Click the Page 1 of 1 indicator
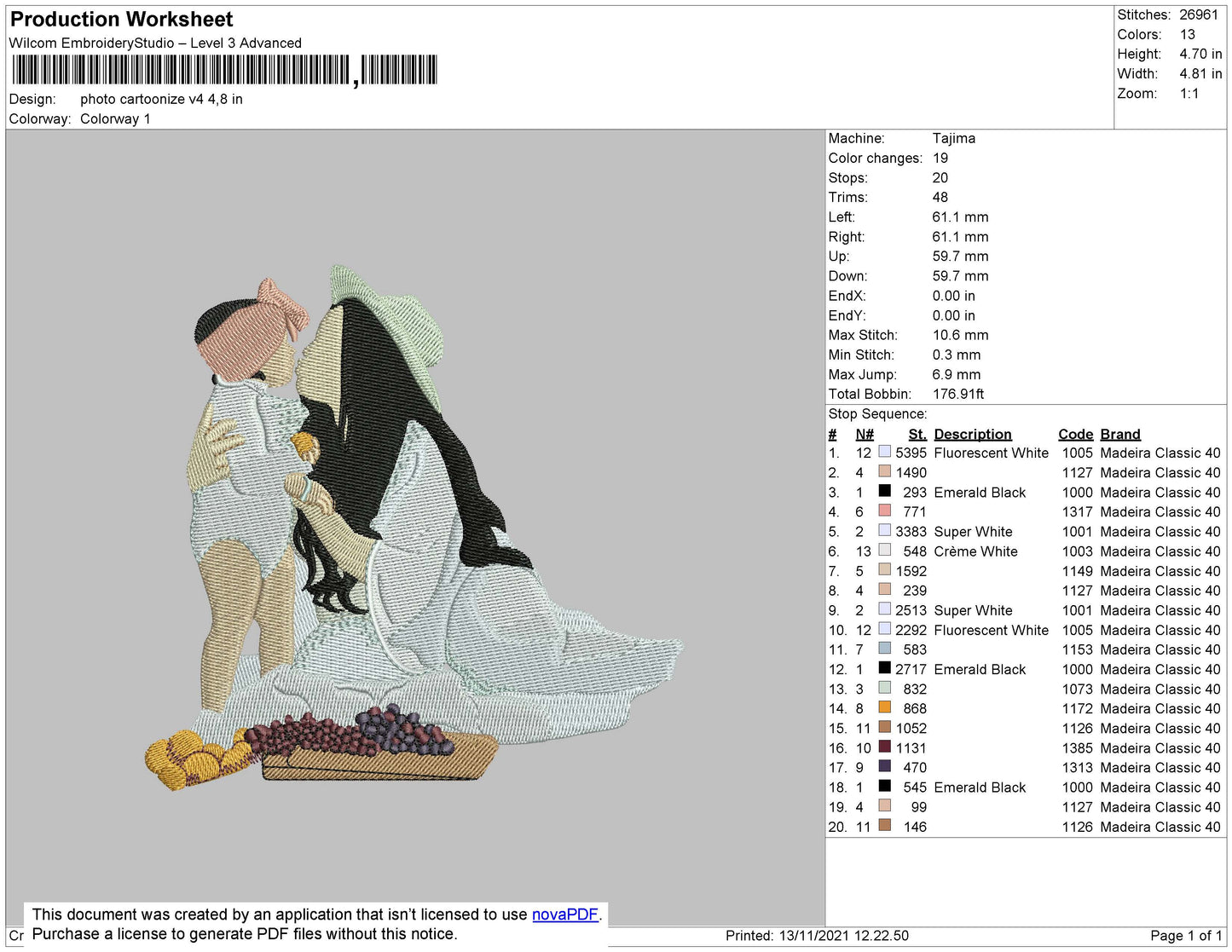The height and width of the screenshot is (952, 1232). pyautogui.click(x=1186, y=936)
